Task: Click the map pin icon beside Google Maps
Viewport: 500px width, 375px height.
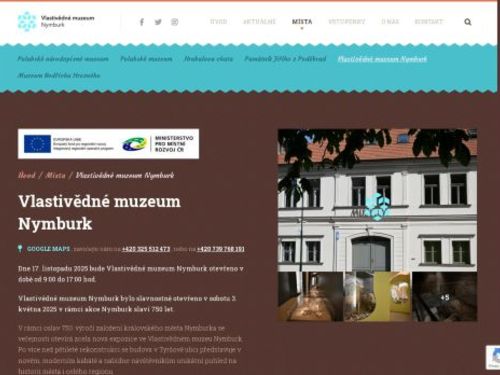Action: [x=20, y=249]
